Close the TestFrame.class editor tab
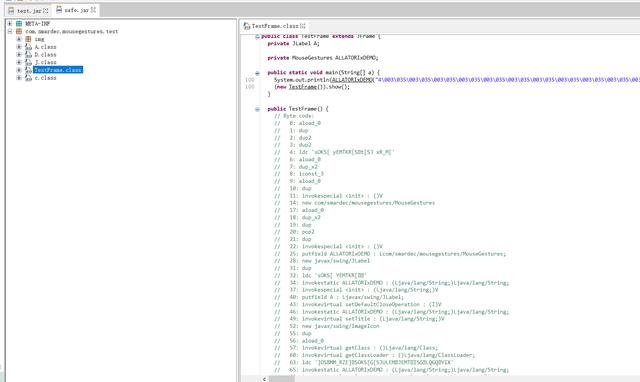 (x=302, y=26)
